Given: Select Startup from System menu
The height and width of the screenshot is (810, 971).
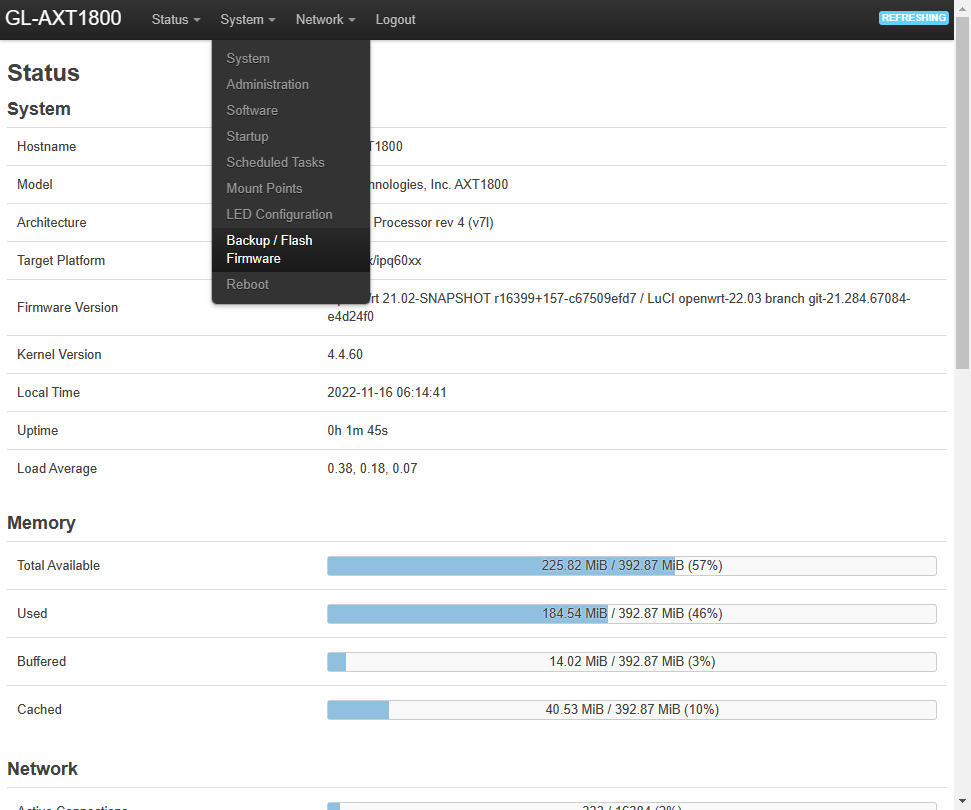Looking at the screenshot, I should (290, 136).
